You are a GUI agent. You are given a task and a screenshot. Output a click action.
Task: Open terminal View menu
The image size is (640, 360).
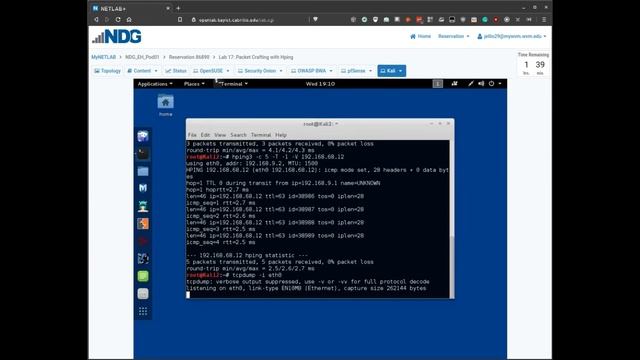(220, 135)
